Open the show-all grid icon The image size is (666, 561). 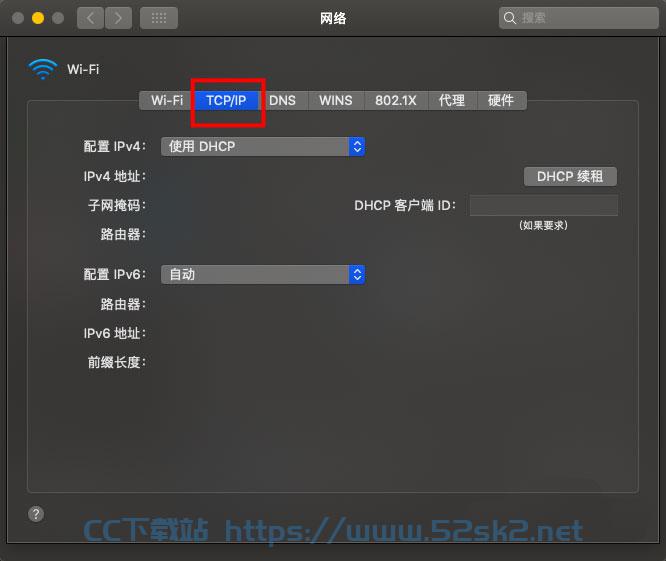point(159,18)
